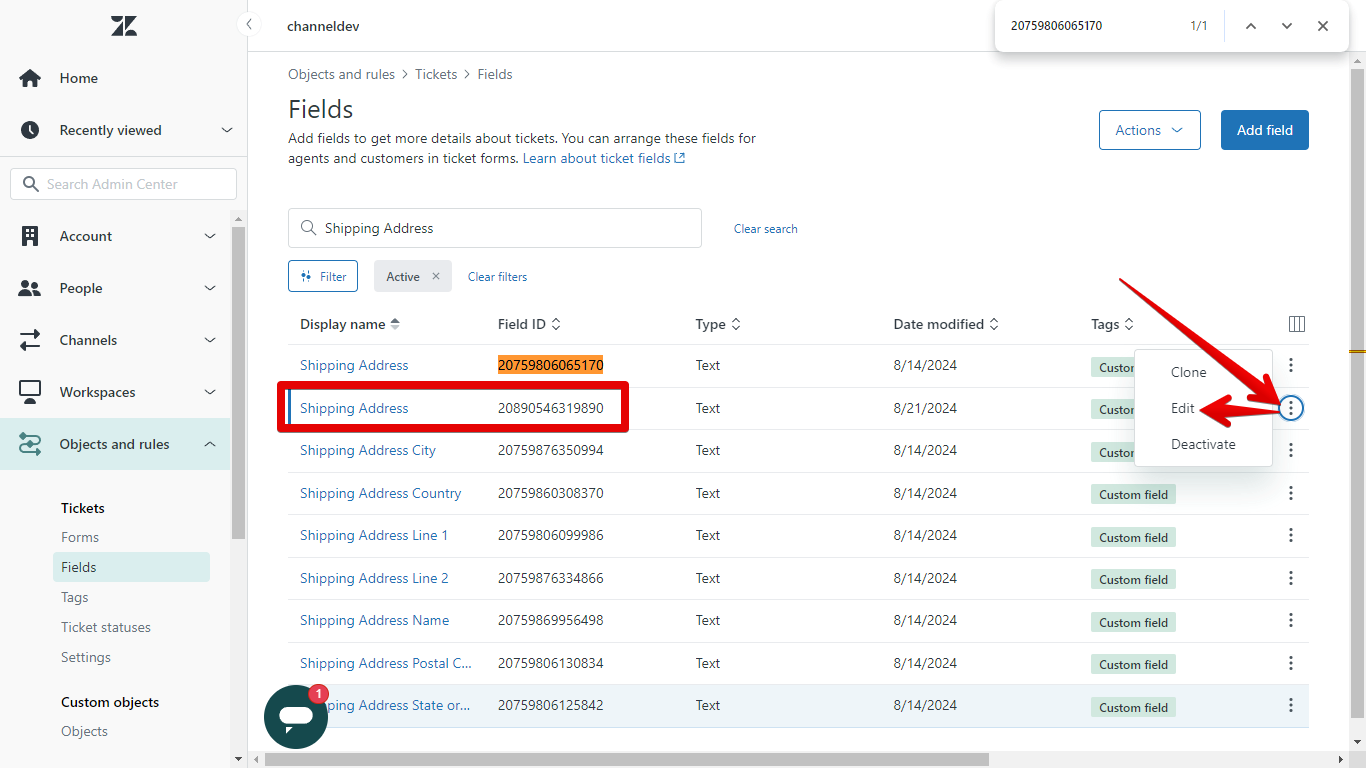This screenshot has width=1366, height=768.
Task: Click the Recently viewed clock icon
Action: tap(30, 130)
